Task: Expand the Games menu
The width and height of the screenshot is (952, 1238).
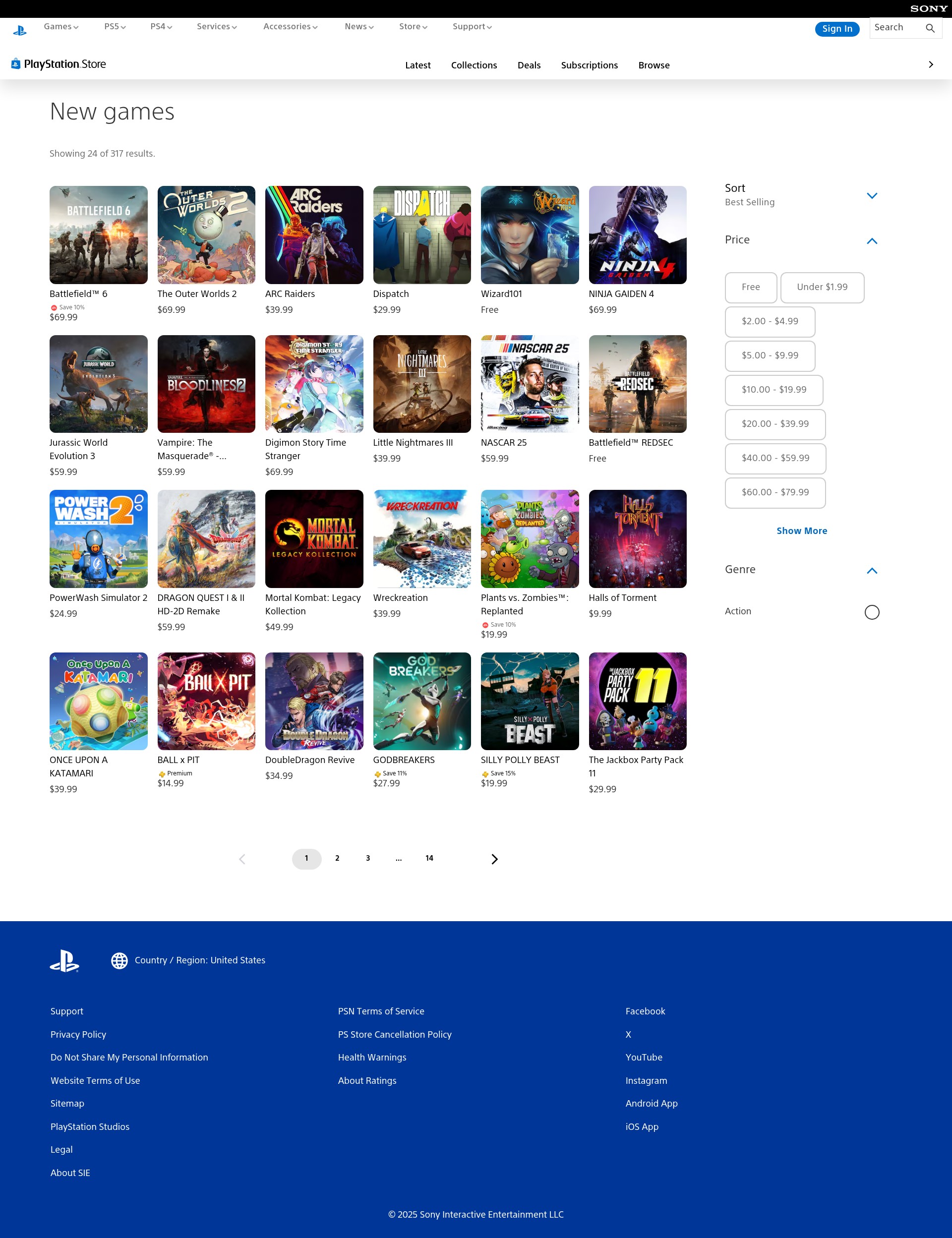Action: (61, 27)
